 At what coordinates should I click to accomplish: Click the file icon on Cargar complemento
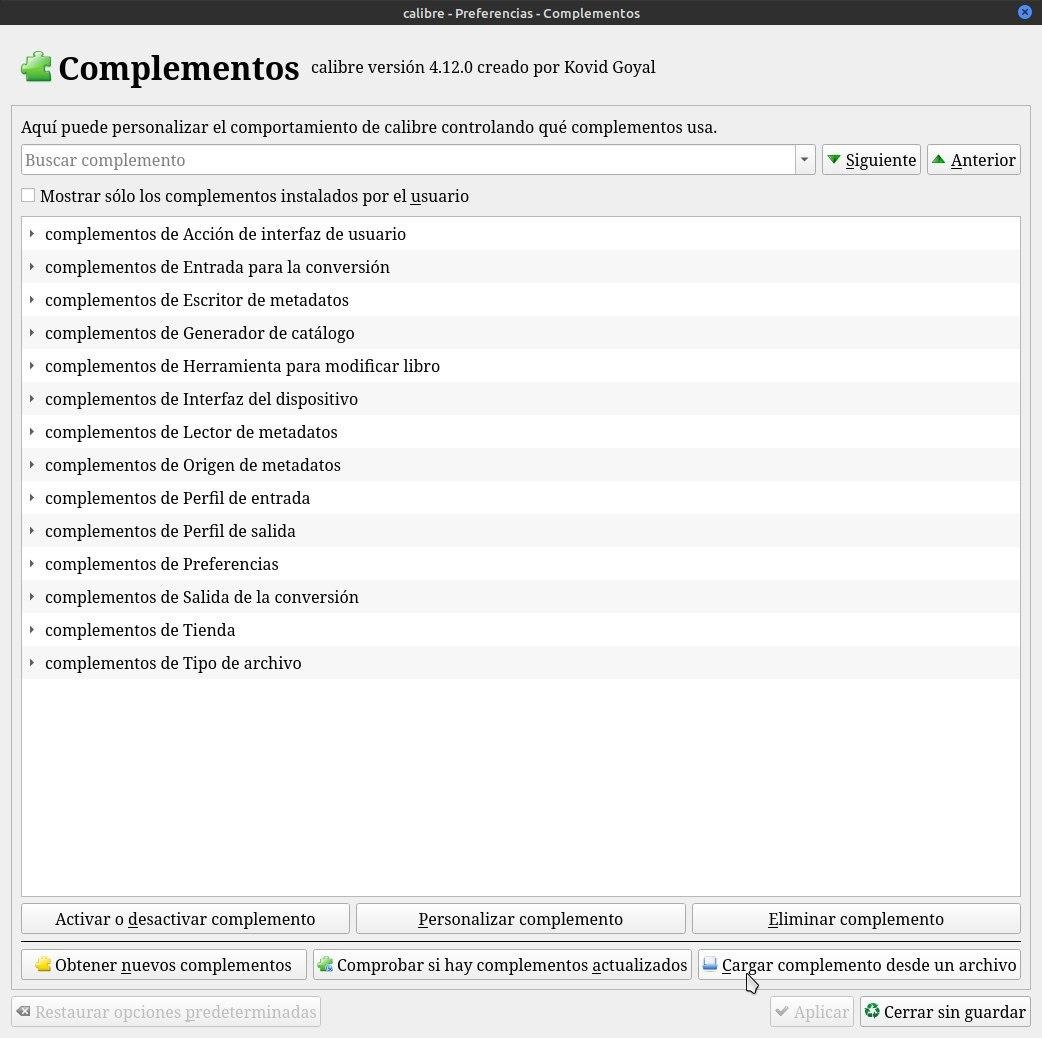pos(710,964)
